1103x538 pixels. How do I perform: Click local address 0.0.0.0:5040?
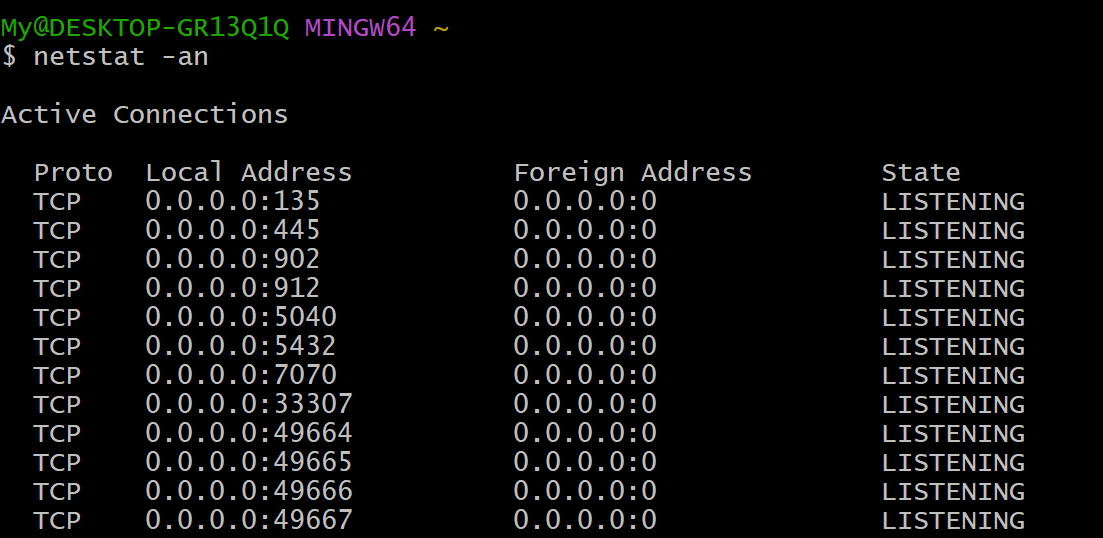coord(241,317)
